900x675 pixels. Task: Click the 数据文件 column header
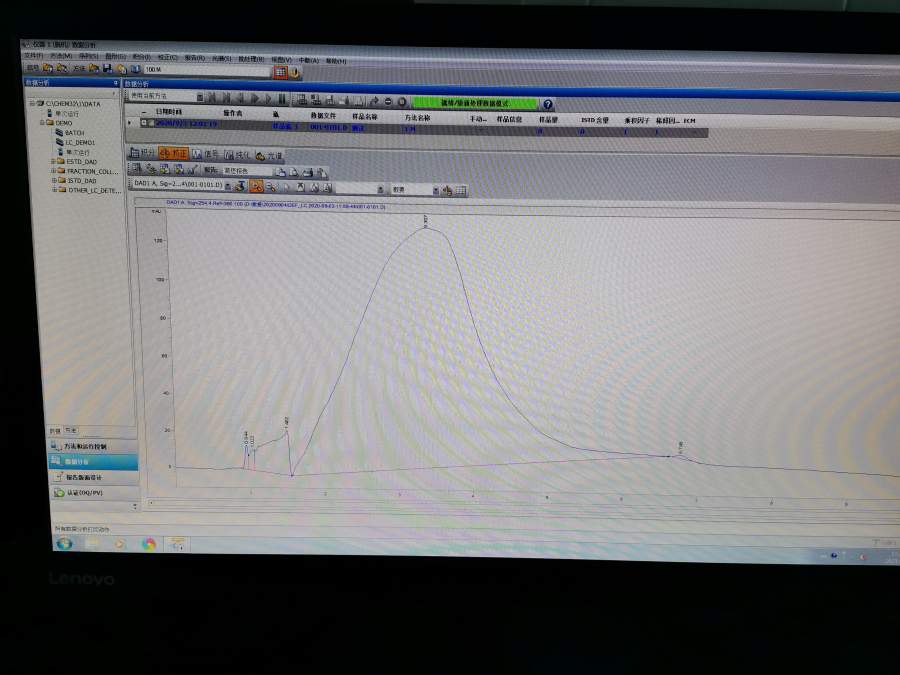click(x=323, y=115)
